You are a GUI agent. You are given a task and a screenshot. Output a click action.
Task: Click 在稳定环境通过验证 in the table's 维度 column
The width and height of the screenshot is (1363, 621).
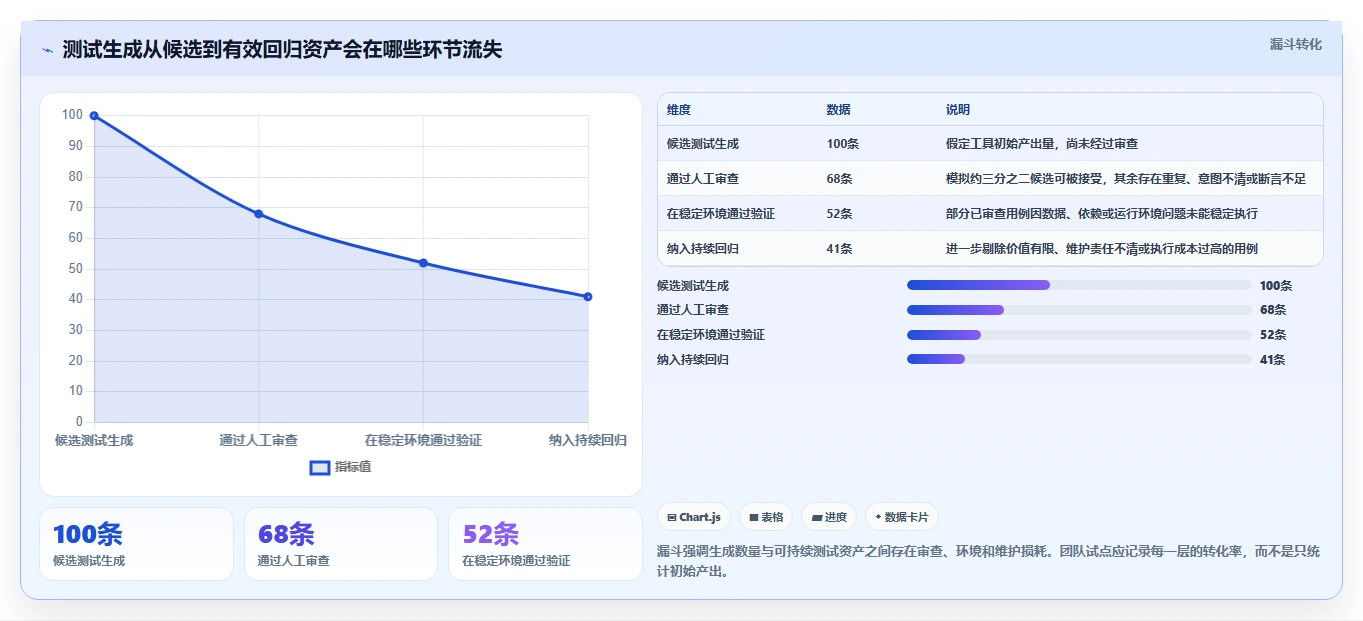click(721, 214)
